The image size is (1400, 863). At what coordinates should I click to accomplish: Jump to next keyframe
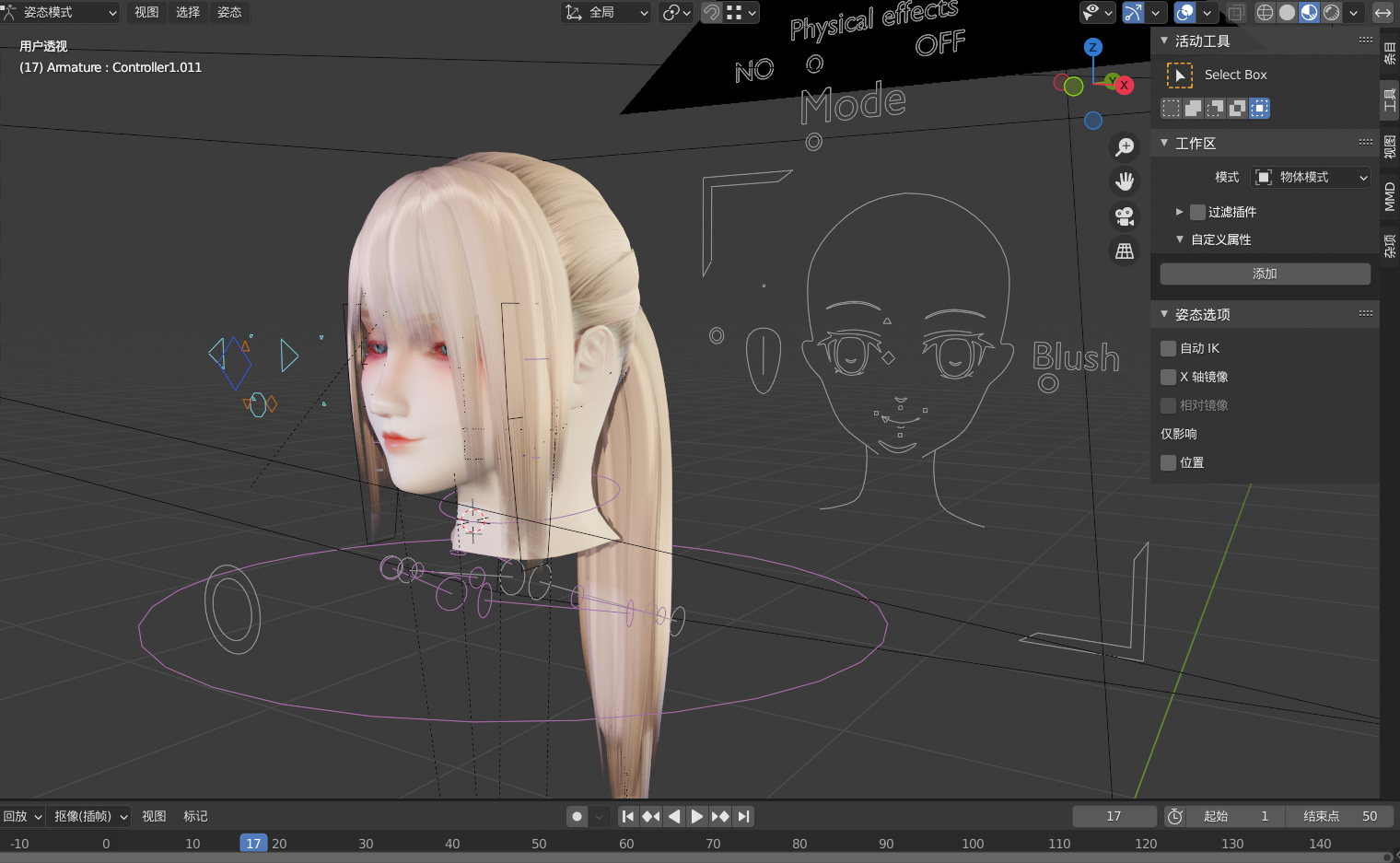click(x=720, y=816)
